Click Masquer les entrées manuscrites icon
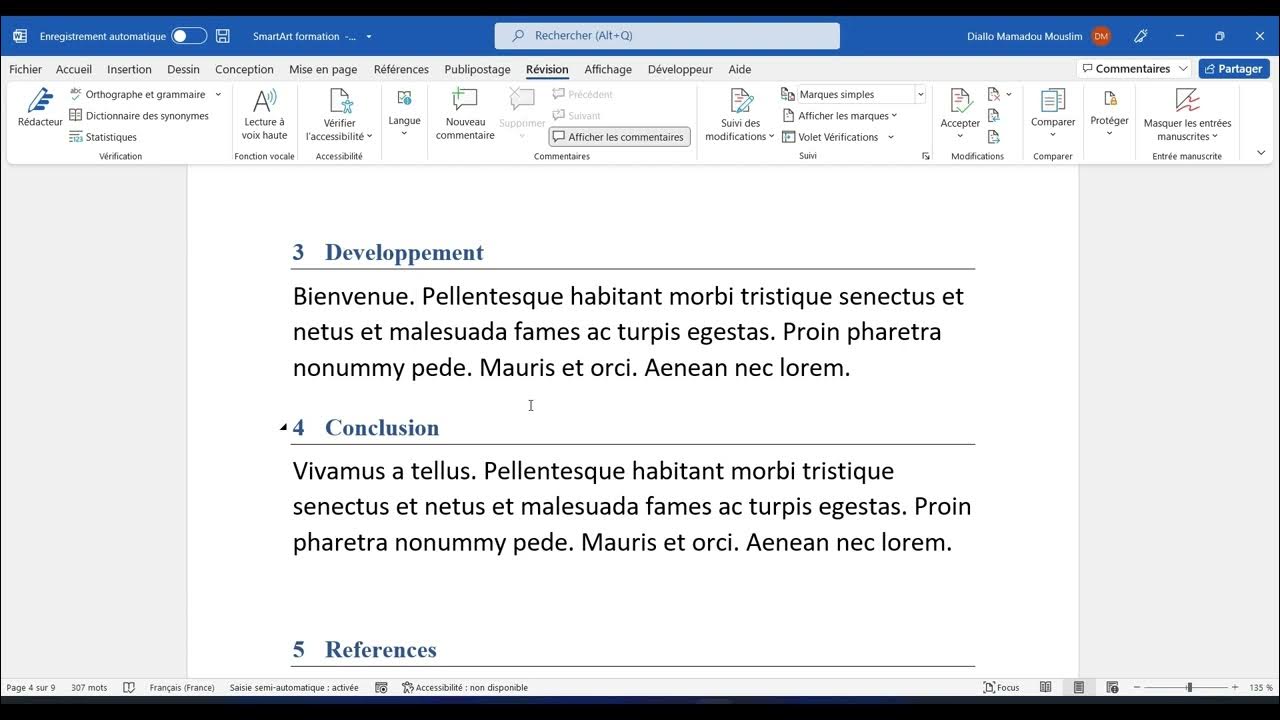The height and width of the screenshot is (720, 1280). (x=1187, y=101)
